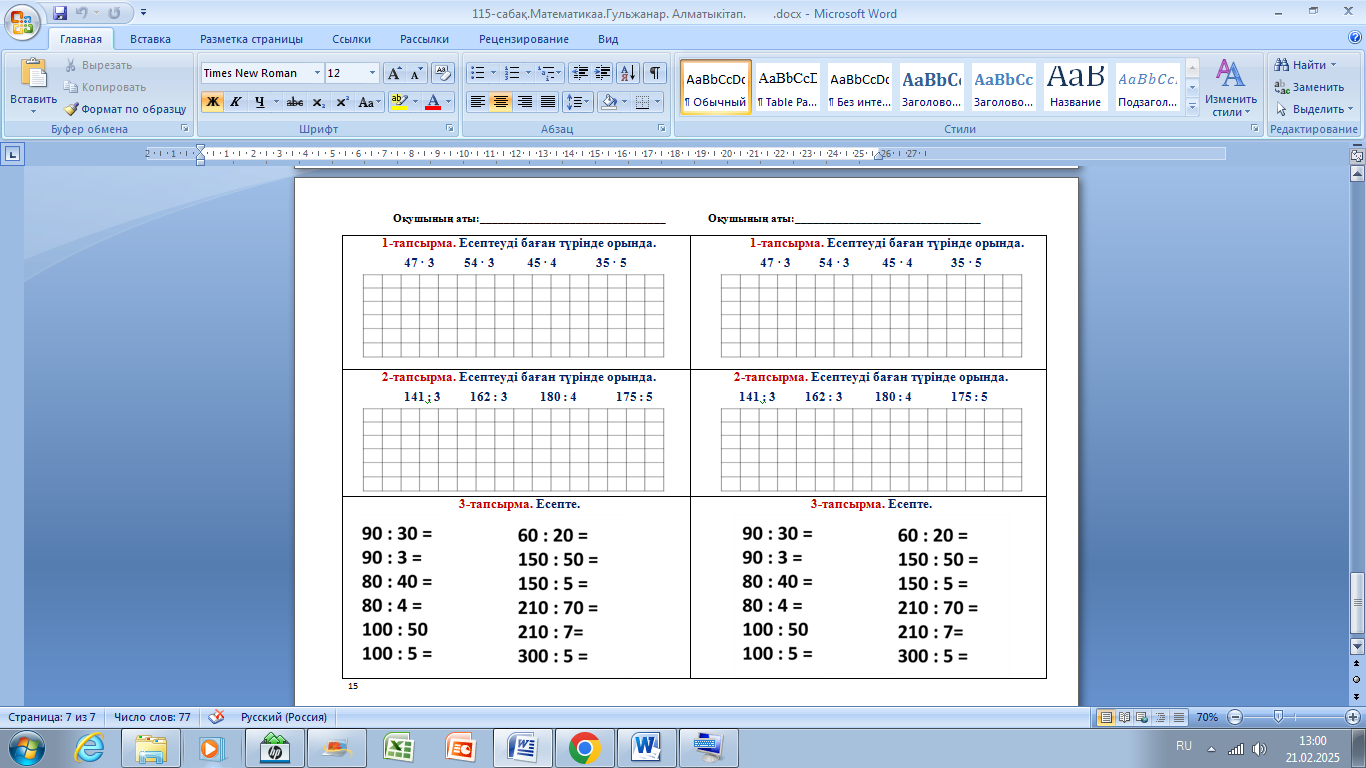
Task: Apply the red font color
Action: pyautogui.click(x=433, y=102)
